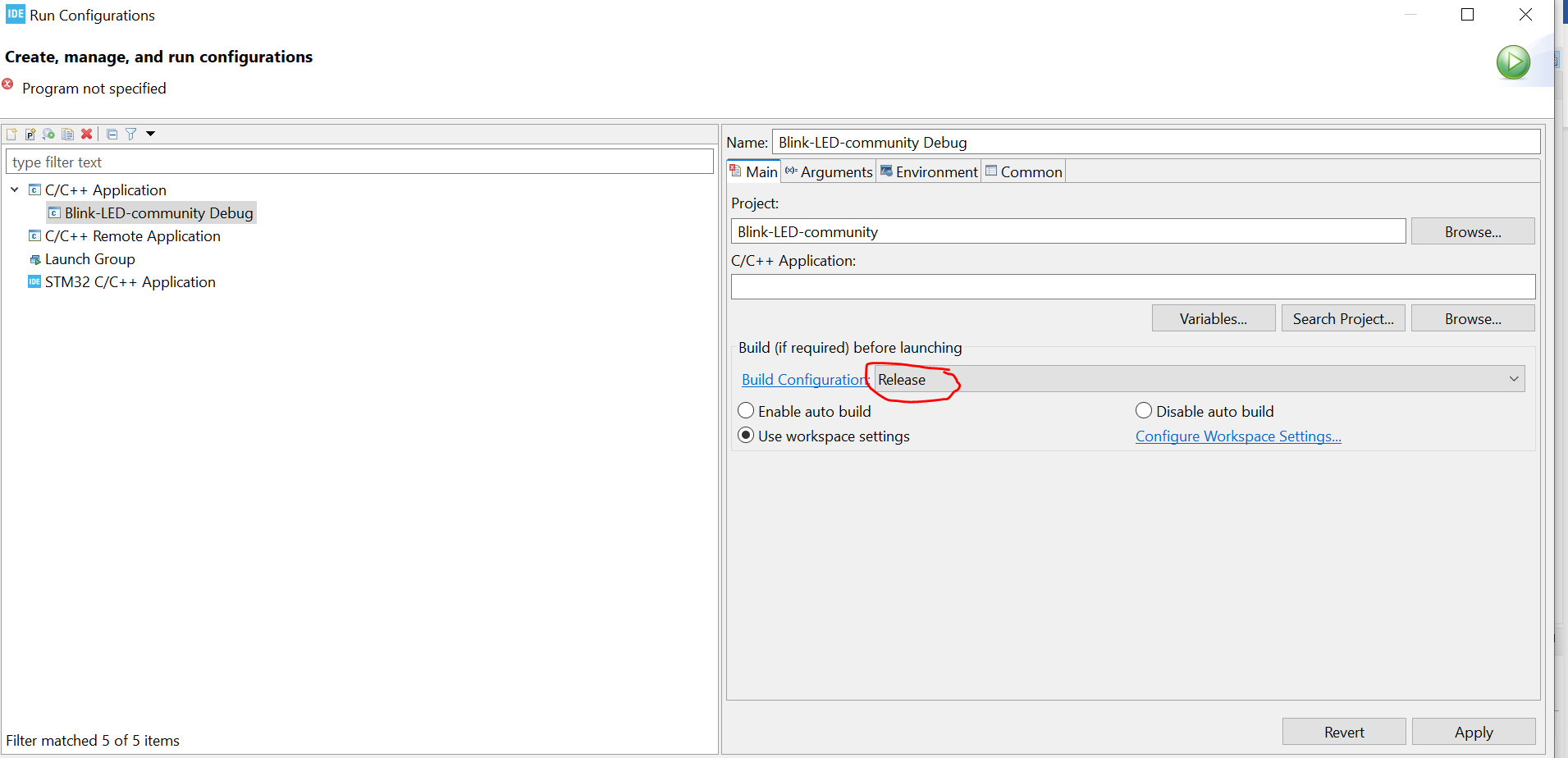The width and height of the screenshot is (1568, 758).
Task: Open the toolbar view menu arrow
Action: [x=150, y=134]
